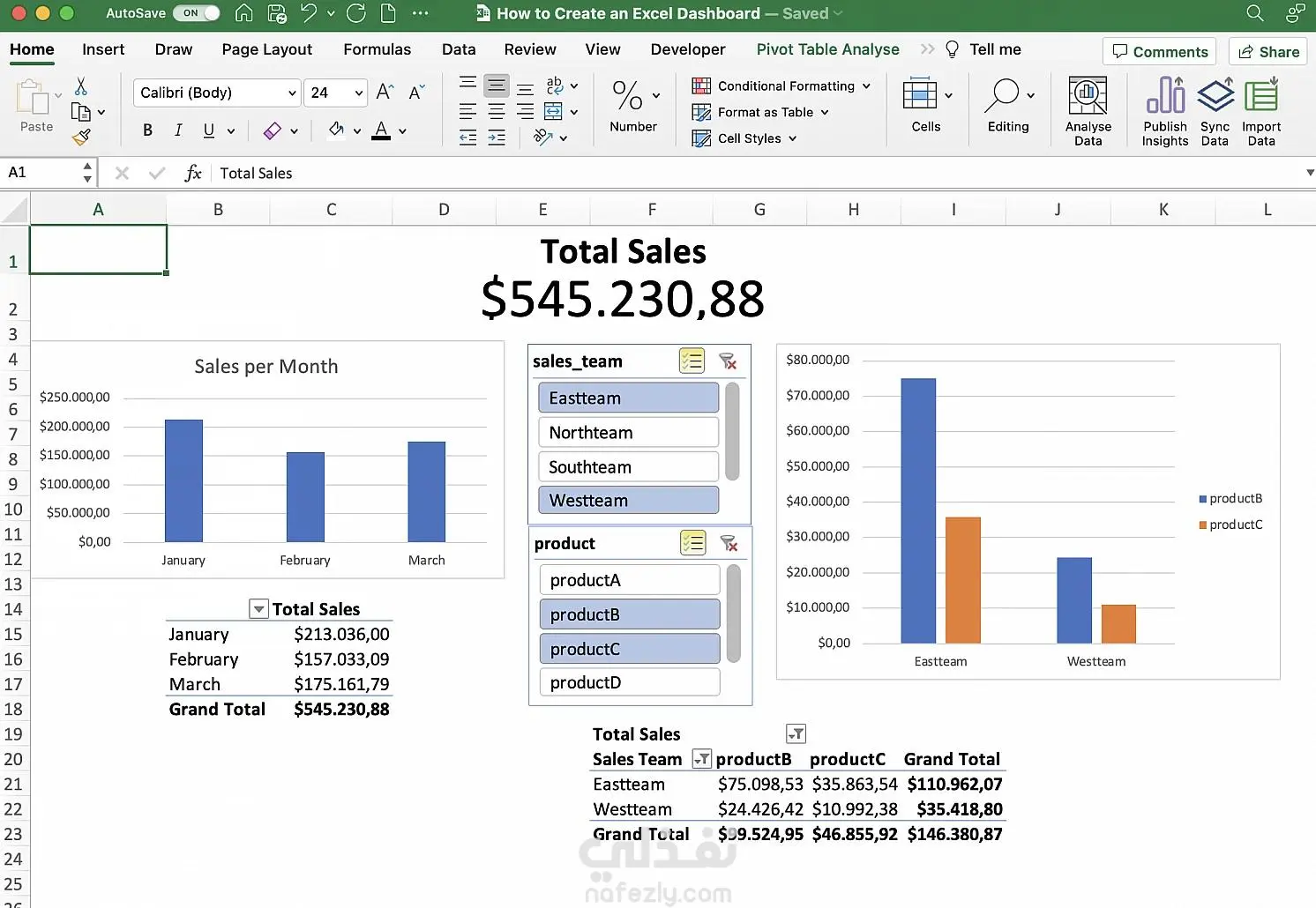The width and height of the screenshot is (1316, 908).
Task: Undo the last action
Action: tap(308, 13)
